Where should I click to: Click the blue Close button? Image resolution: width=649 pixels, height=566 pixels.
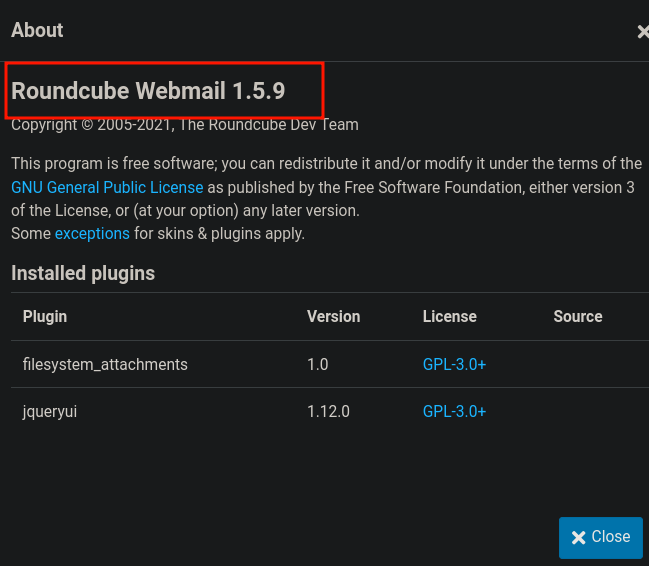601,537
